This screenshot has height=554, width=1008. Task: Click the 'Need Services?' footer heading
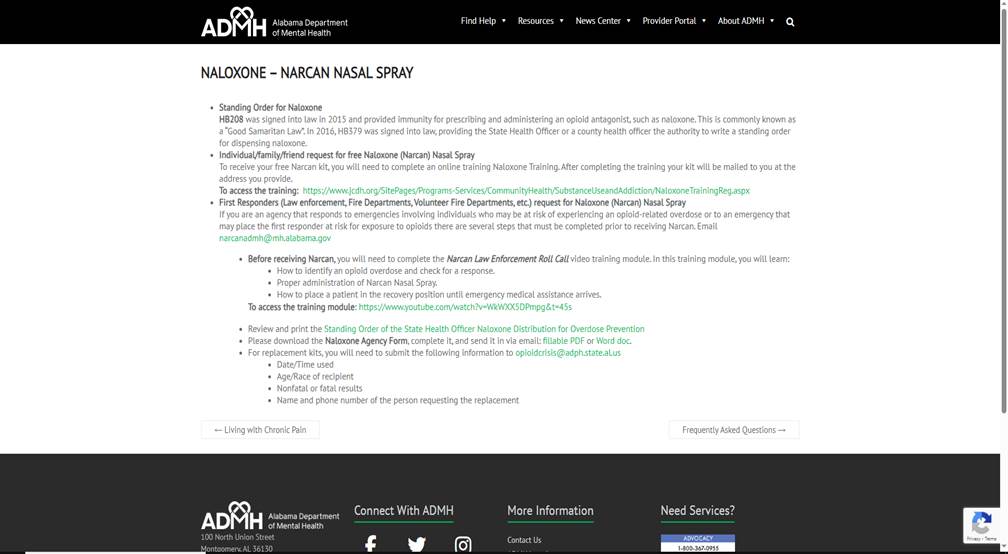(x=698, y=511)
